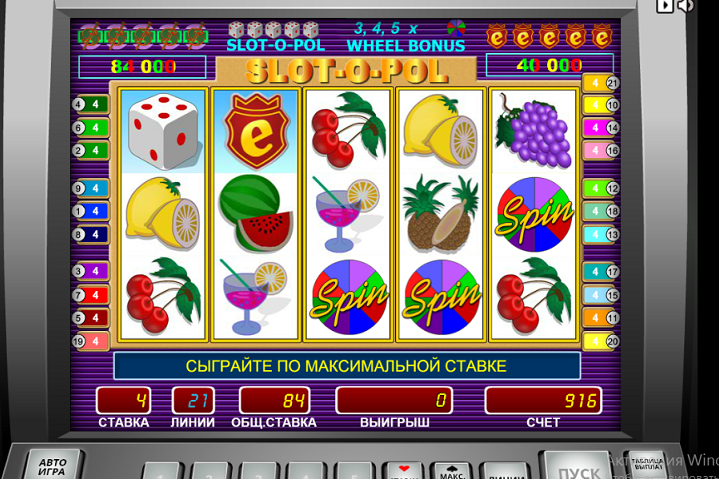The width and height of the screenshot is (719, 479).
Task: Click the small wheel icon beside WHEEL BONUS
Action: [456, 28]
